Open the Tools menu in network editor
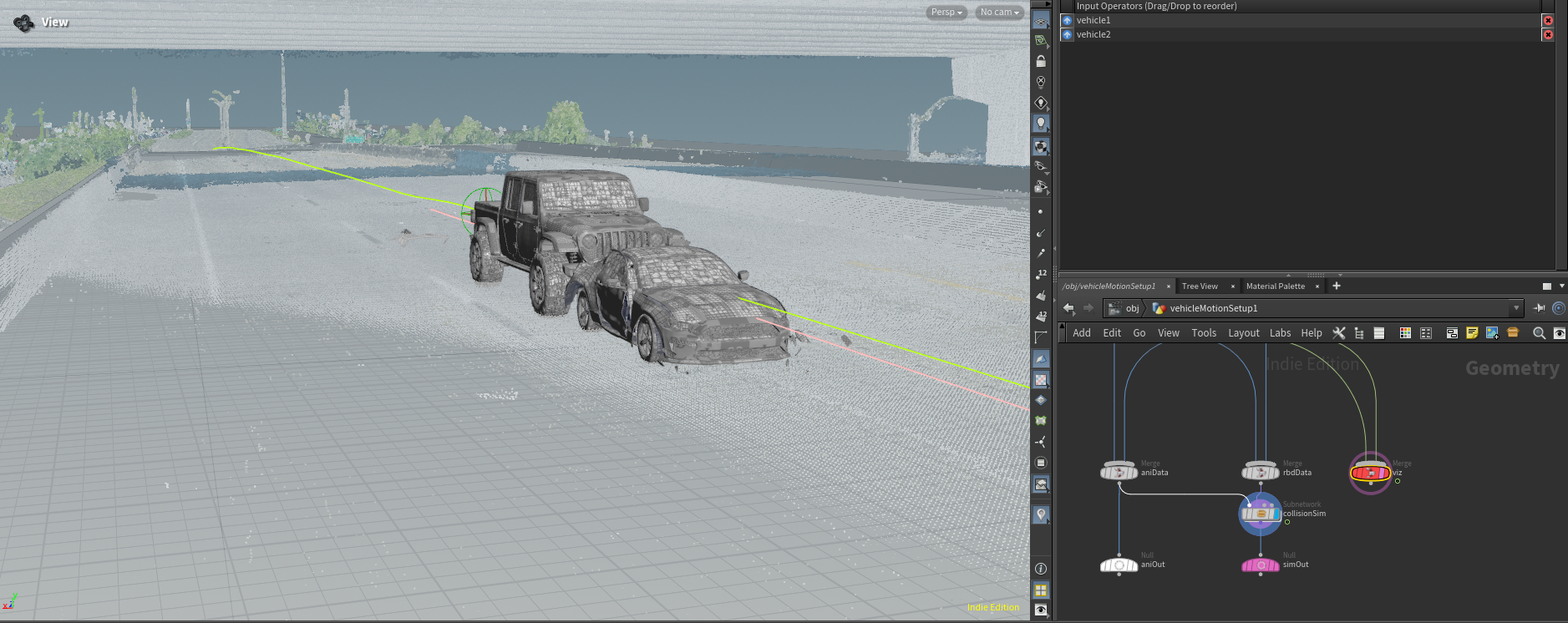1568x623 pixels. point(1204,332)
